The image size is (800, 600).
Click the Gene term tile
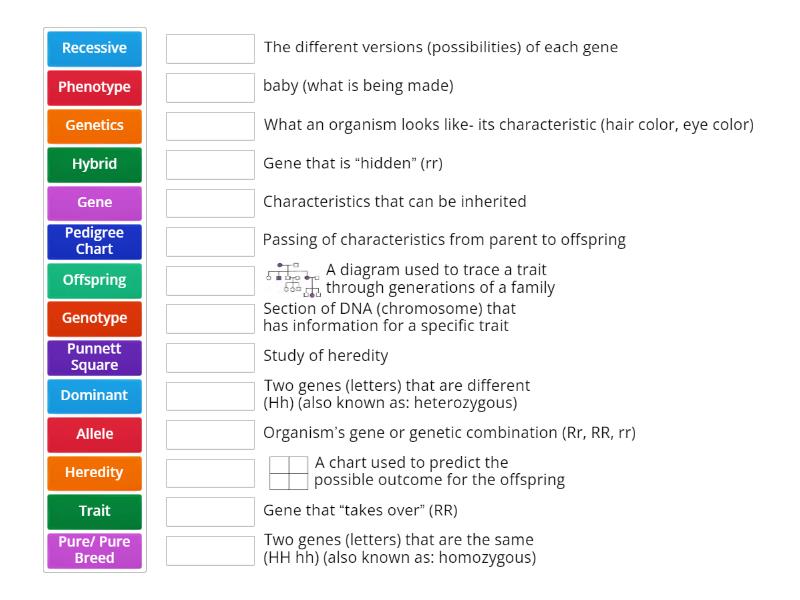(x=94, y=202)
